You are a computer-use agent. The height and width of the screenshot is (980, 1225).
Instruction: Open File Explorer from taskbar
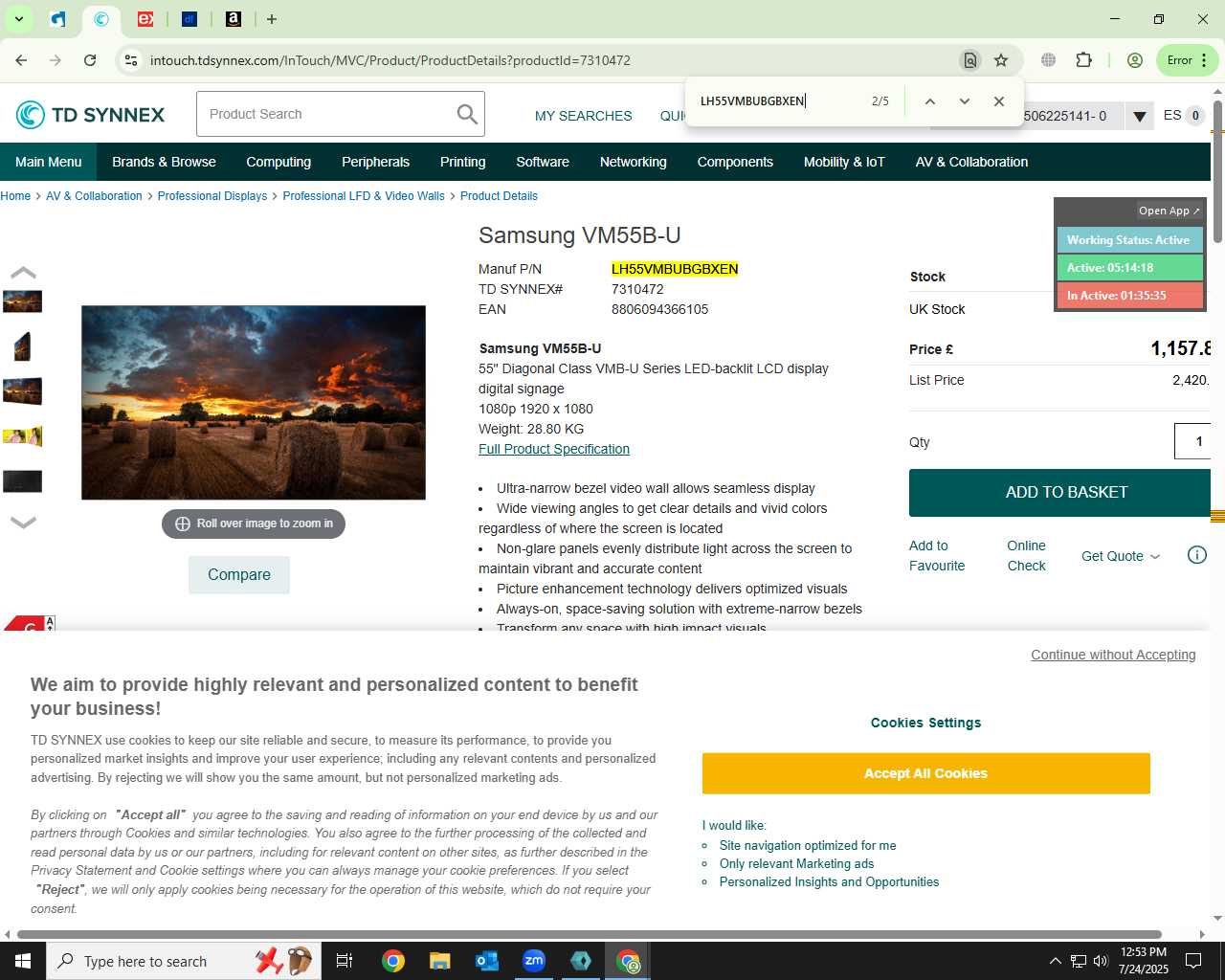coord(440,961)
